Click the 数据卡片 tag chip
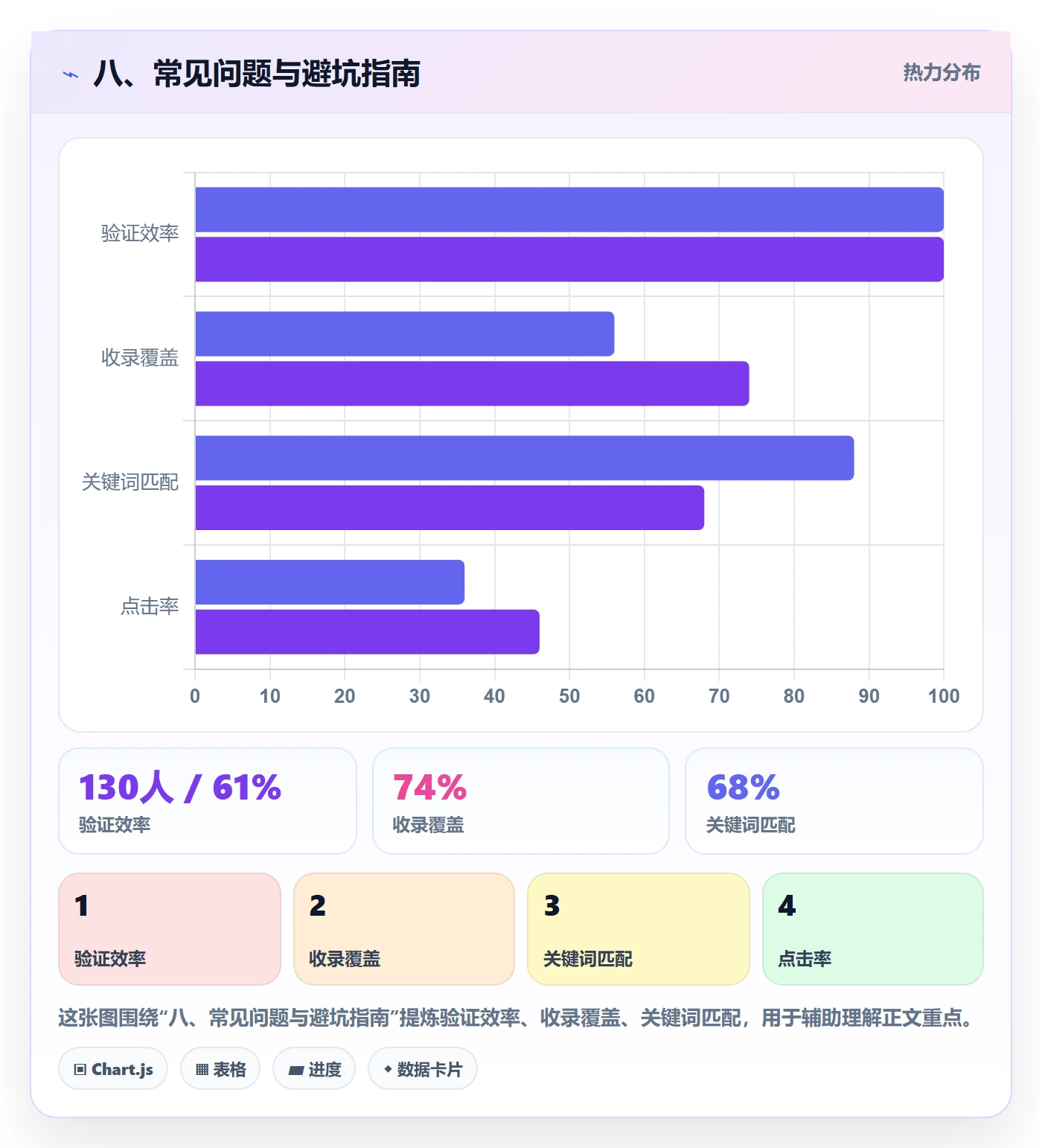 pos(423,1069)
